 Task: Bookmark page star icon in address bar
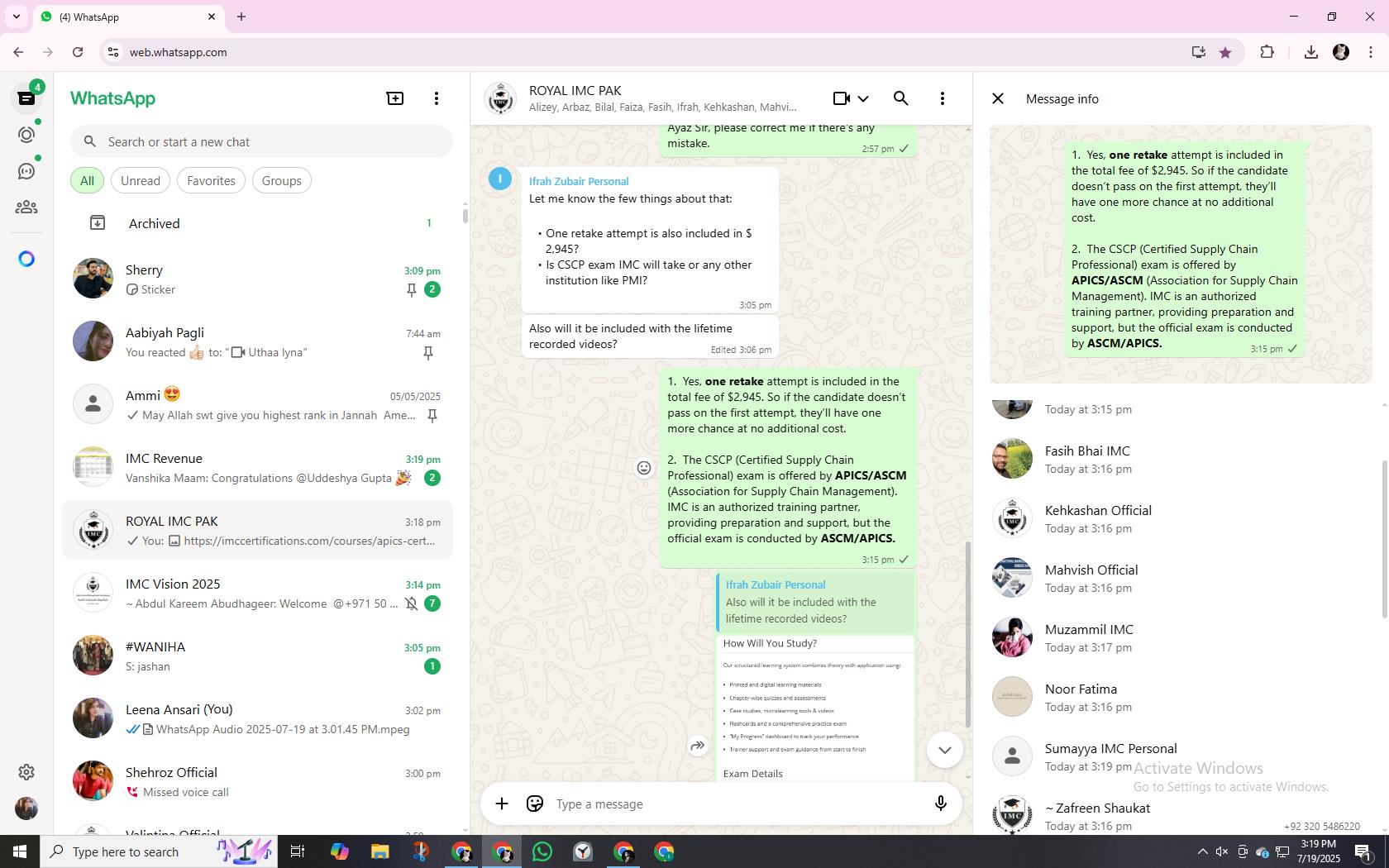coord(1225,52)
